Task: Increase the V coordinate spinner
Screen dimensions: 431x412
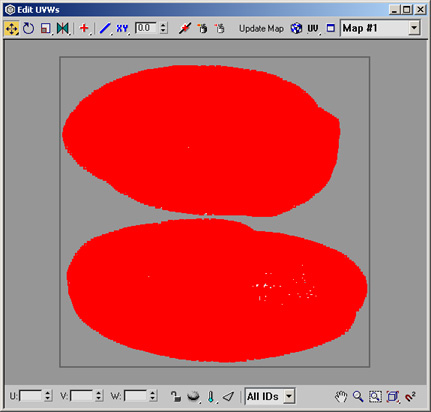Action: 98,393
